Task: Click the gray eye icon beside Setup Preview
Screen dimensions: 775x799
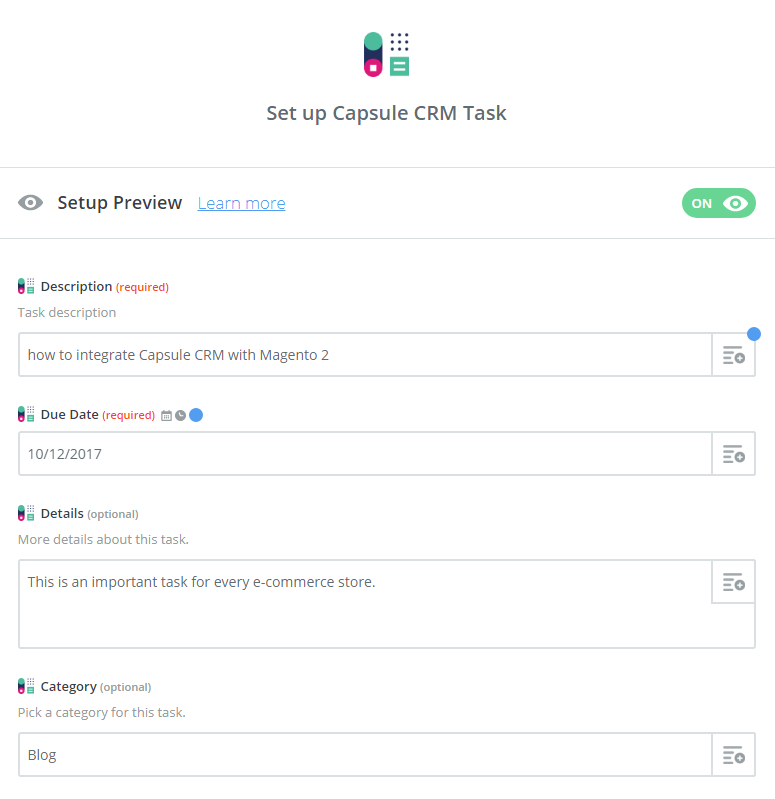Action: (x=31, y=203)
